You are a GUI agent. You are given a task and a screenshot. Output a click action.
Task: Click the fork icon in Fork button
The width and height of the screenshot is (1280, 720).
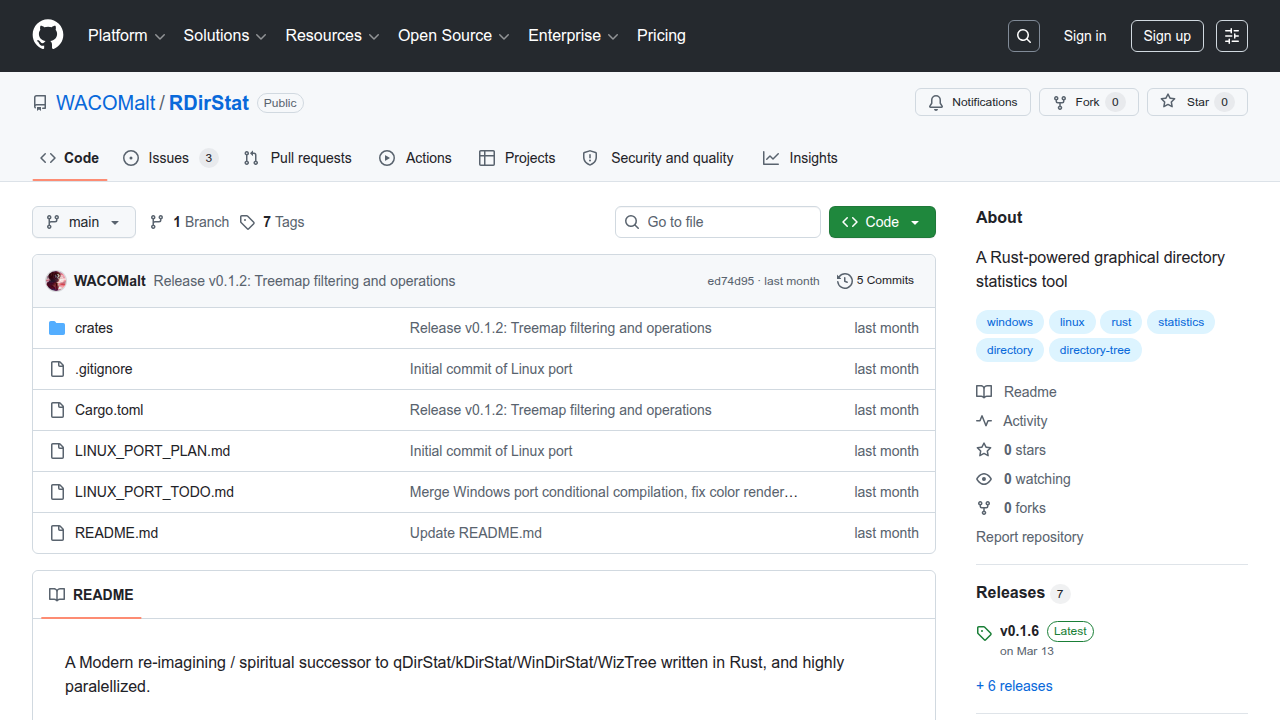[x=1060, y=102]
